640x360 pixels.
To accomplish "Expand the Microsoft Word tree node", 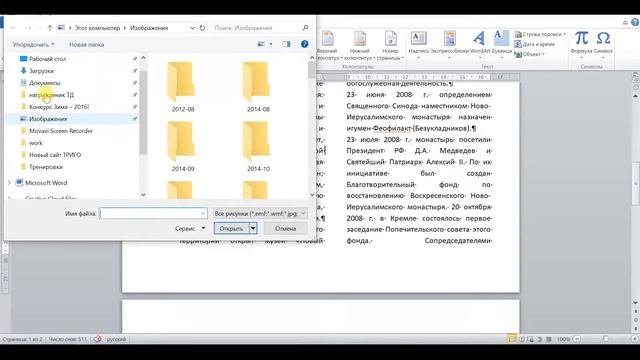I will (x=9, y=183).
